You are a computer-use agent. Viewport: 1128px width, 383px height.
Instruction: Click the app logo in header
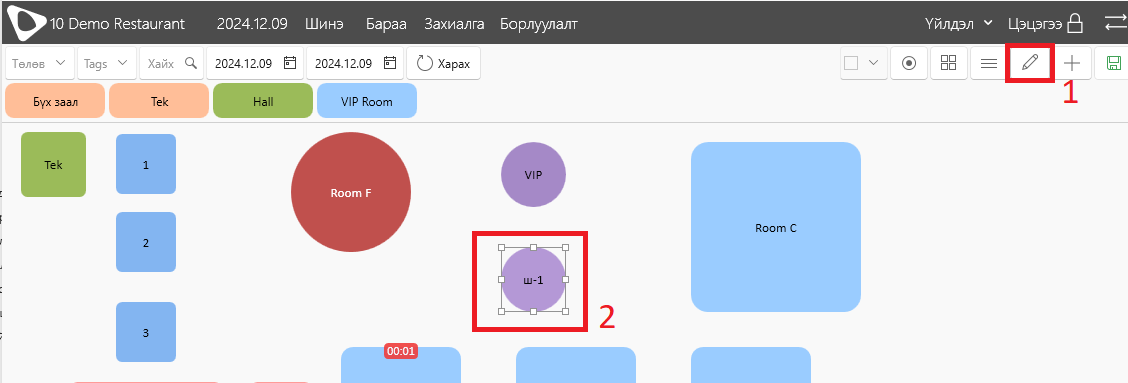(27, 24)
